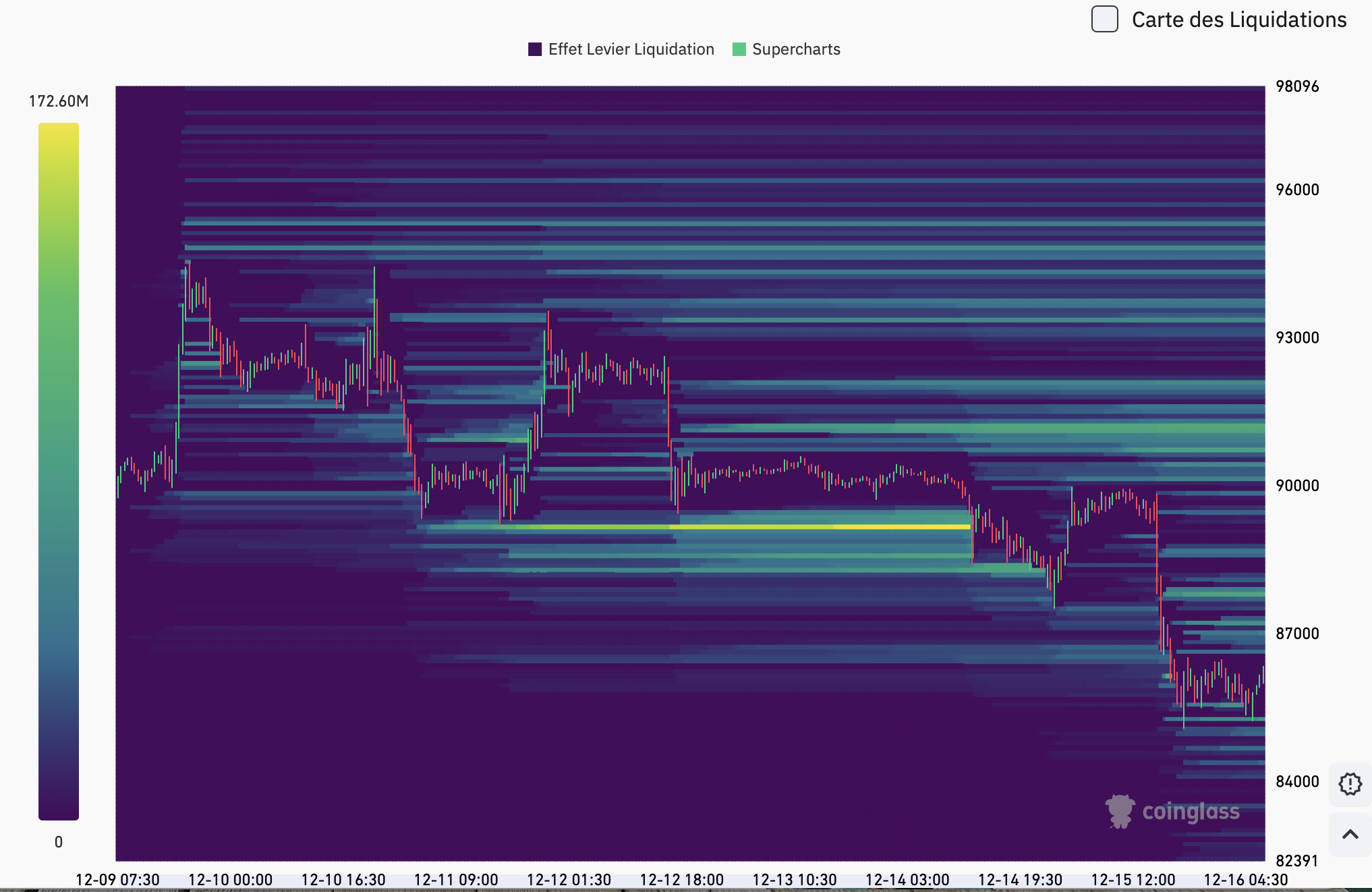
Task: Toggle the Supercharts legend series
Action: pos(787,49)
